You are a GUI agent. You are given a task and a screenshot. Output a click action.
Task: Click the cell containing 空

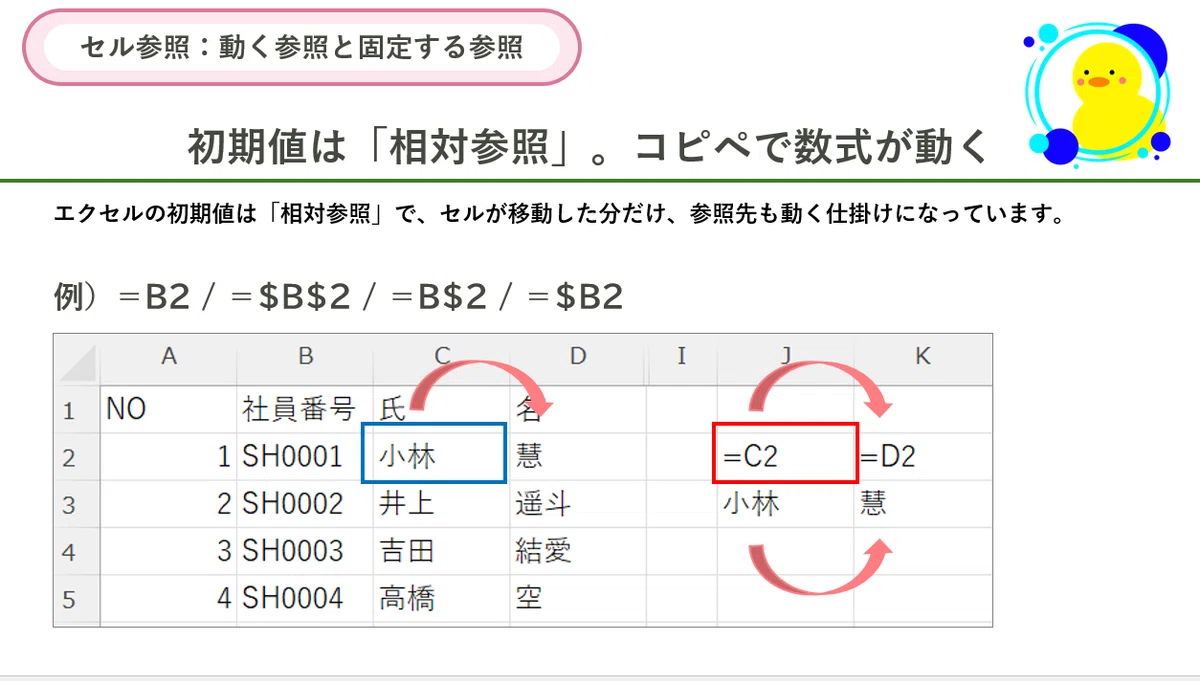578,598
